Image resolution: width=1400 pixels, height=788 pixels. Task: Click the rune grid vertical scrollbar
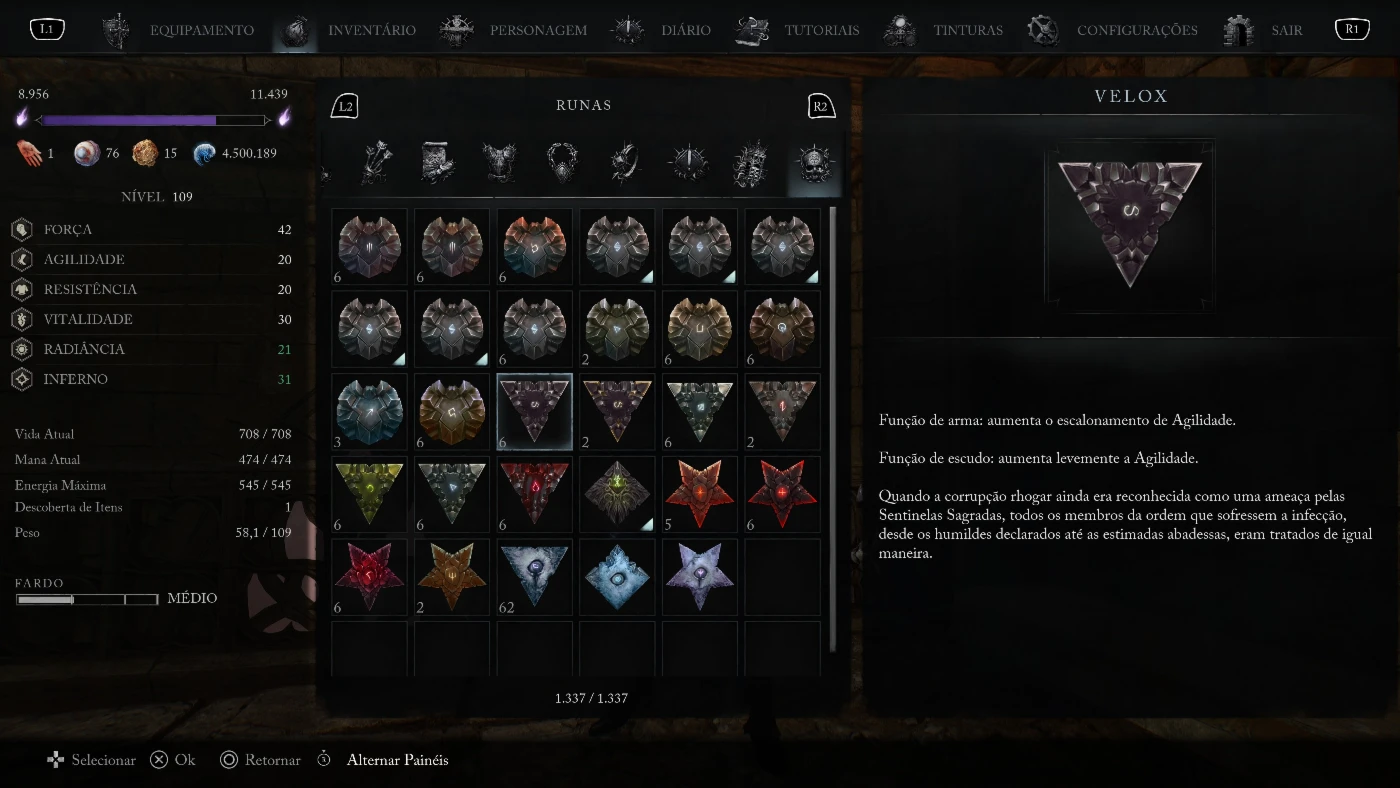tap(832, 441)
